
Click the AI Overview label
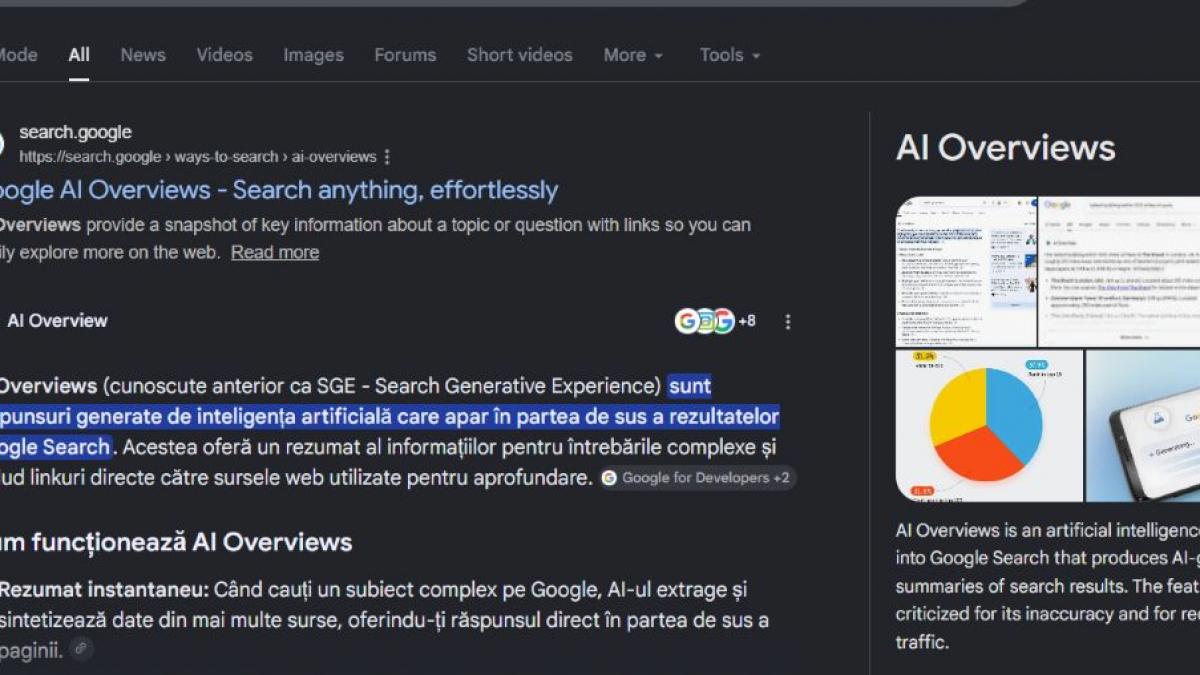click(57, 321)
